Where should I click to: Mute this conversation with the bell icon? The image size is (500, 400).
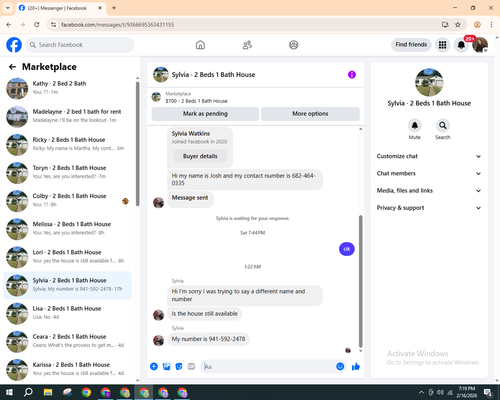(x=415, y=125)
